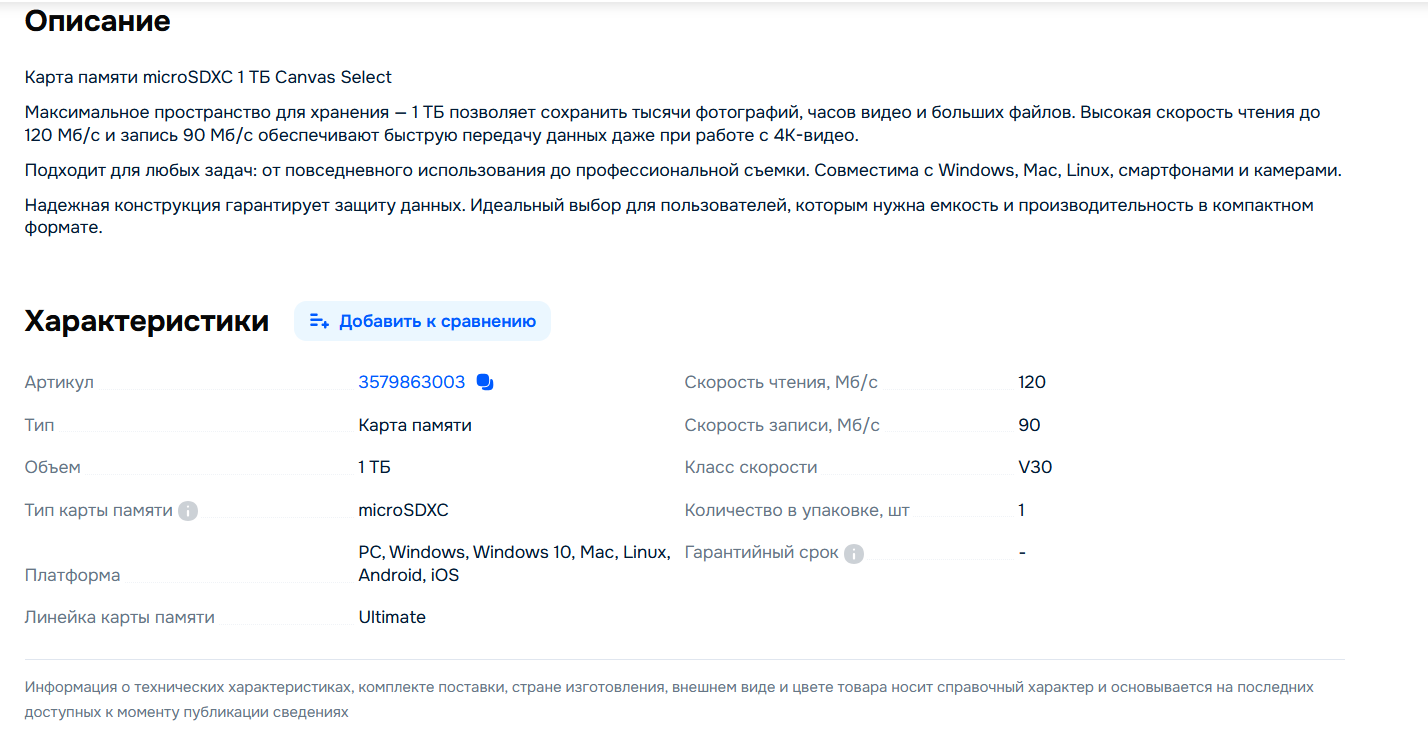This screenshot has width=1428, height=733.
Task: Click the Количество в упаковке label
Action: pyautogui.click(x=797, y=510)
